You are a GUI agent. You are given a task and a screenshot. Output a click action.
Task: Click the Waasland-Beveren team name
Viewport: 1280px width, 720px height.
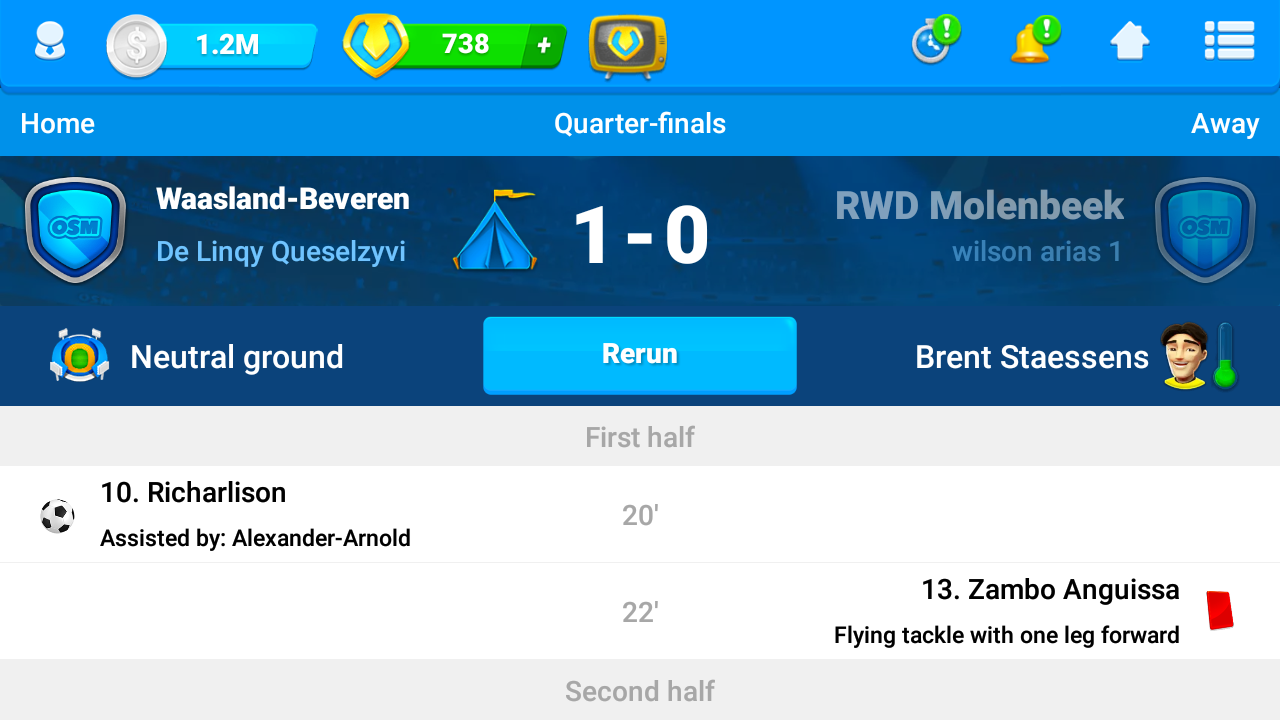pyautogui.click(x=283, y=199)
